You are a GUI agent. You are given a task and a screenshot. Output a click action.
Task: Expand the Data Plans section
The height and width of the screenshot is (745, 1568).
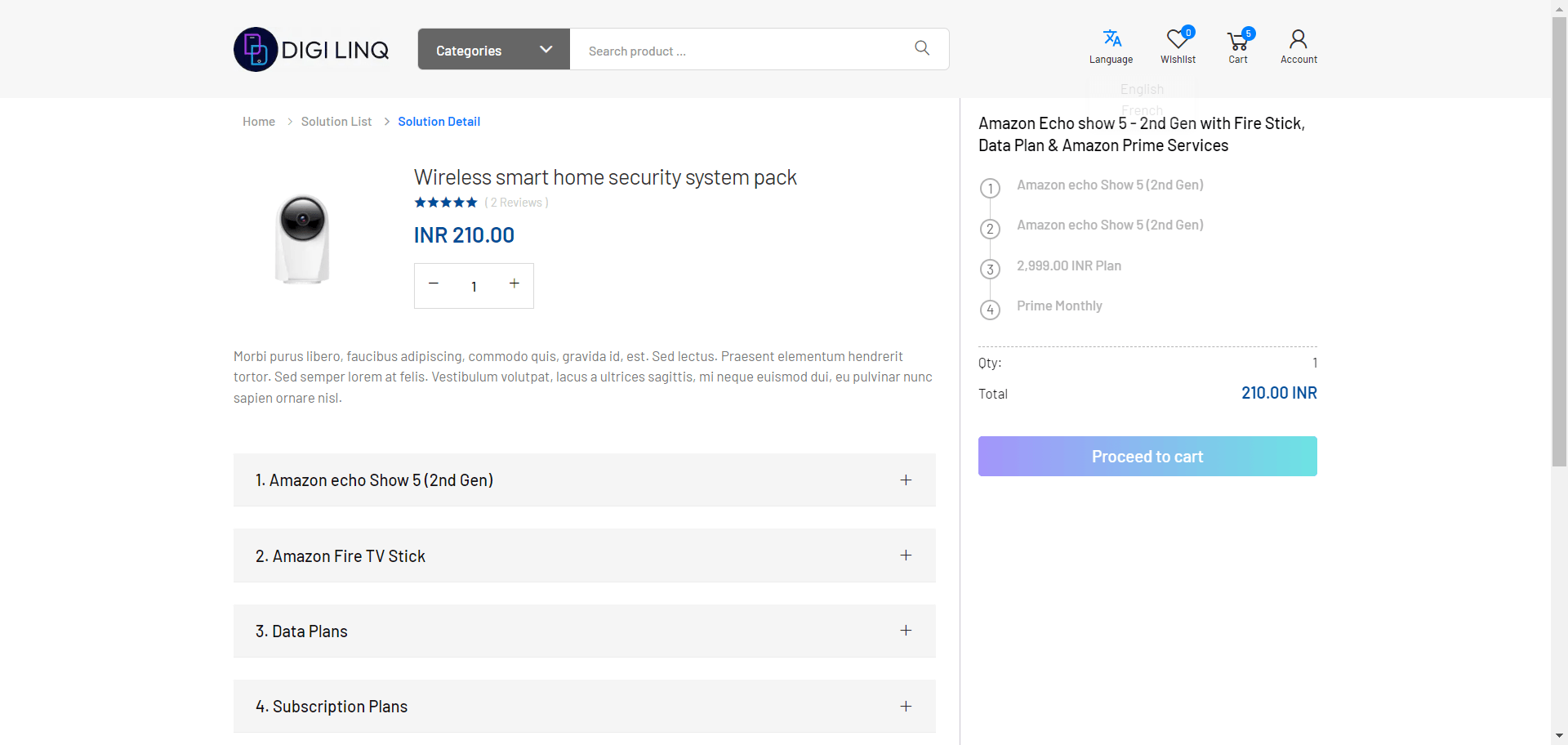click(x=906, y=631)
